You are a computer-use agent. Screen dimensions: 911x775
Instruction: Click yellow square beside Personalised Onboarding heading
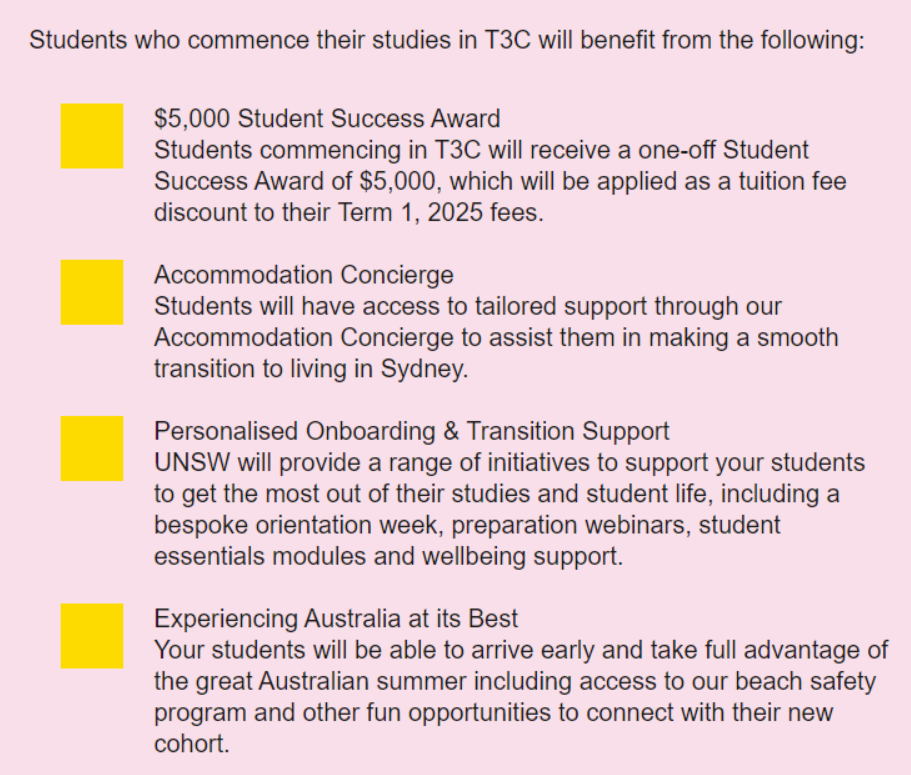pos(92,449)
